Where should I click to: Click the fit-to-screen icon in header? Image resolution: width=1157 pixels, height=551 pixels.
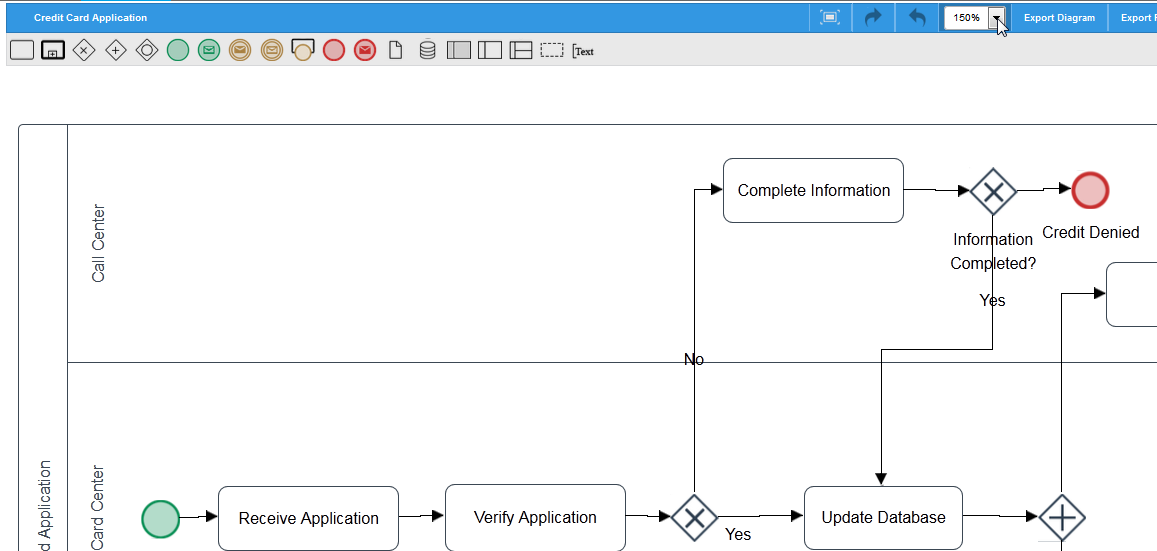tap(829, 17)
